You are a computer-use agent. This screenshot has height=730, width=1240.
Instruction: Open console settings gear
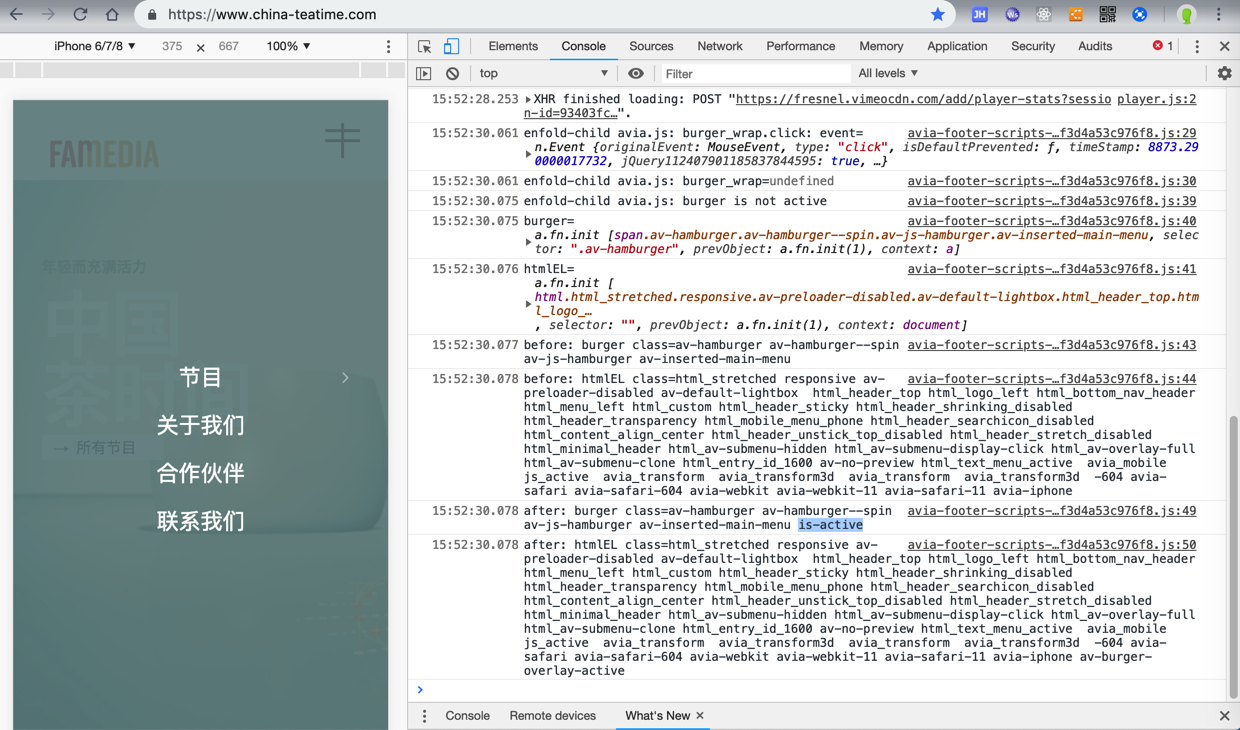[1224, 74]
